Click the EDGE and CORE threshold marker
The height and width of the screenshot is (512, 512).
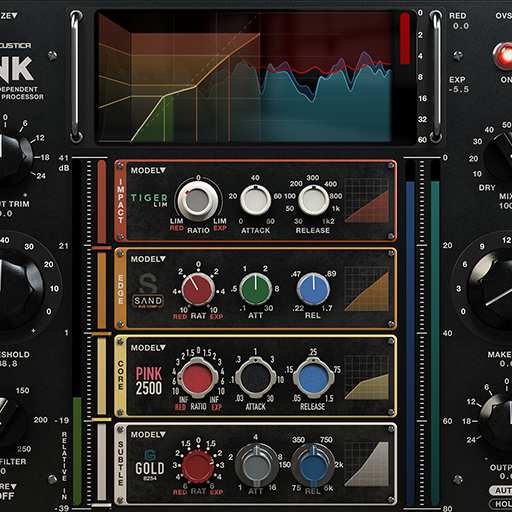coord(101,333)
